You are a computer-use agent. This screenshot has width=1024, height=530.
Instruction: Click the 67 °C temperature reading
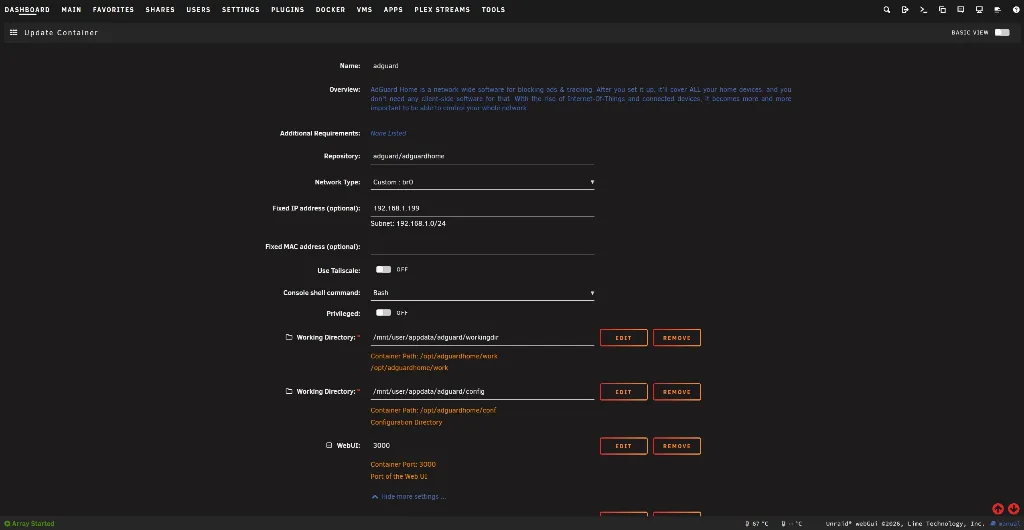[x=757, y=523]
